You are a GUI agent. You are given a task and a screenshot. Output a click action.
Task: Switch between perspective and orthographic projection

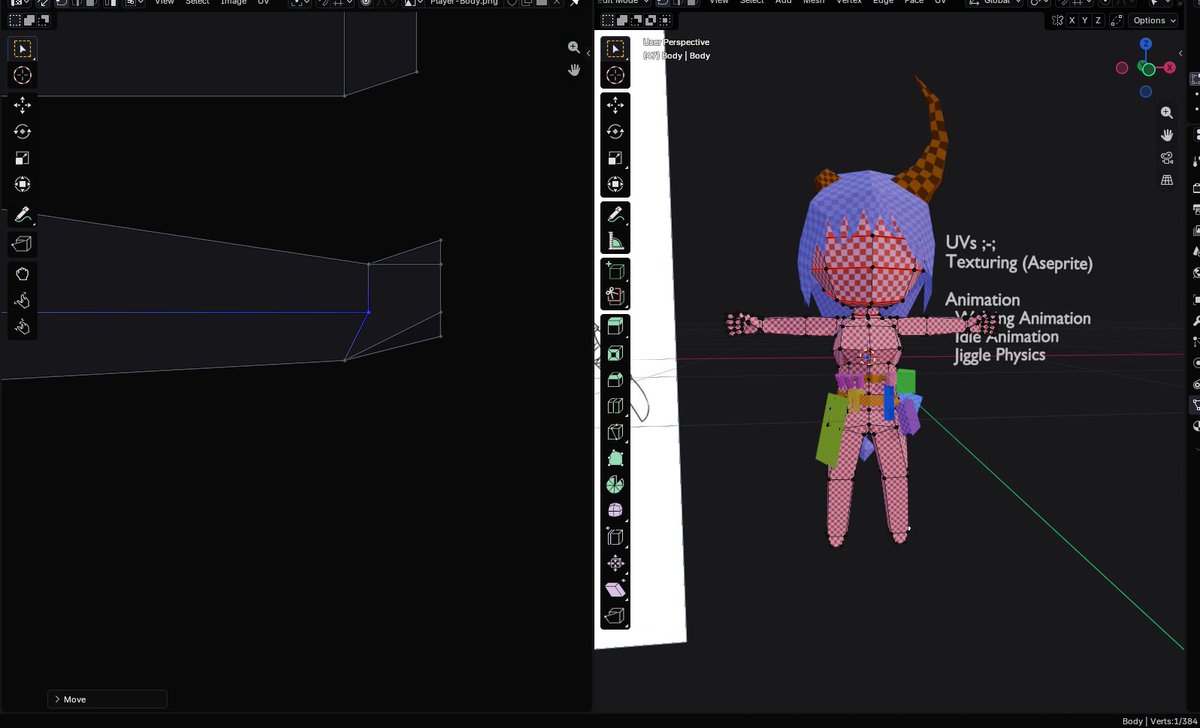1167,181
